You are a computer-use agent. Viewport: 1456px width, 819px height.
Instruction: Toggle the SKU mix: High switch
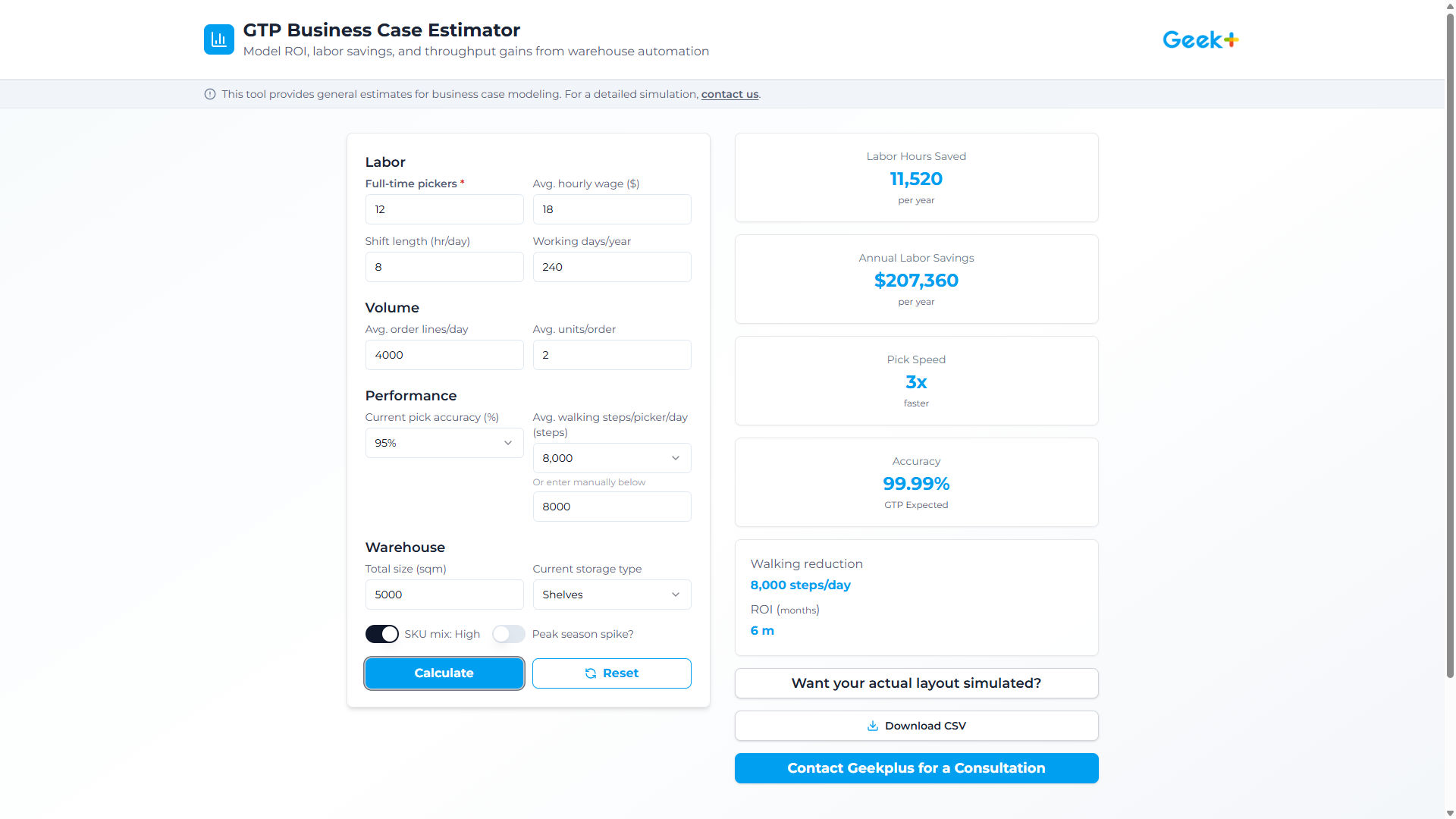(x=382, y=634)
